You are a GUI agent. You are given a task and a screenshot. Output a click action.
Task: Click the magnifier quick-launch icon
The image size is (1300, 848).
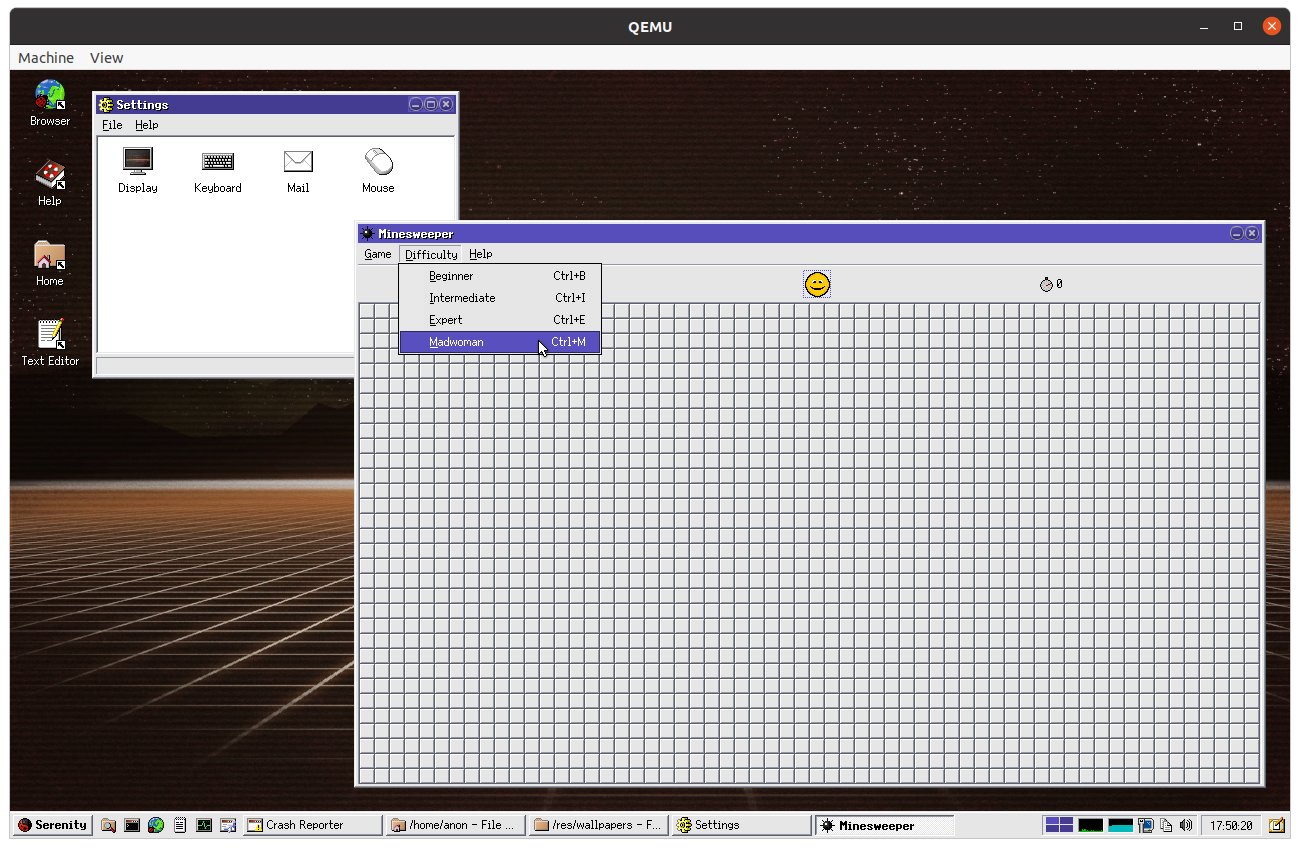pos(106,824)
